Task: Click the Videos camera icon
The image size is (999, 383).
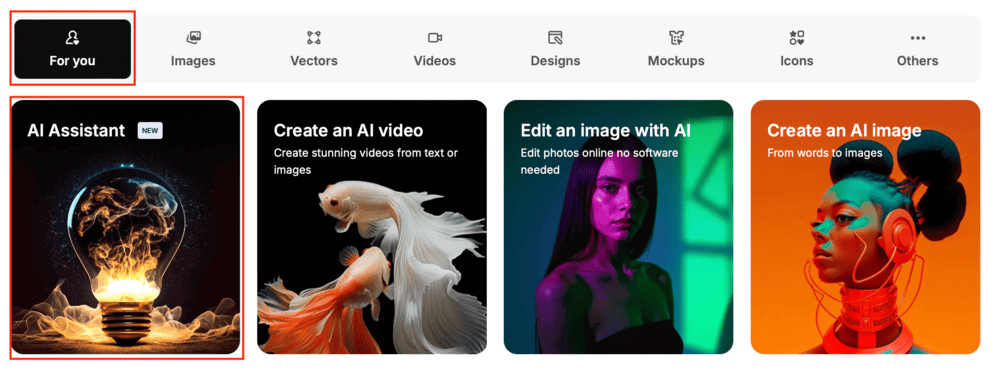Action: click(x=435, y=38)
